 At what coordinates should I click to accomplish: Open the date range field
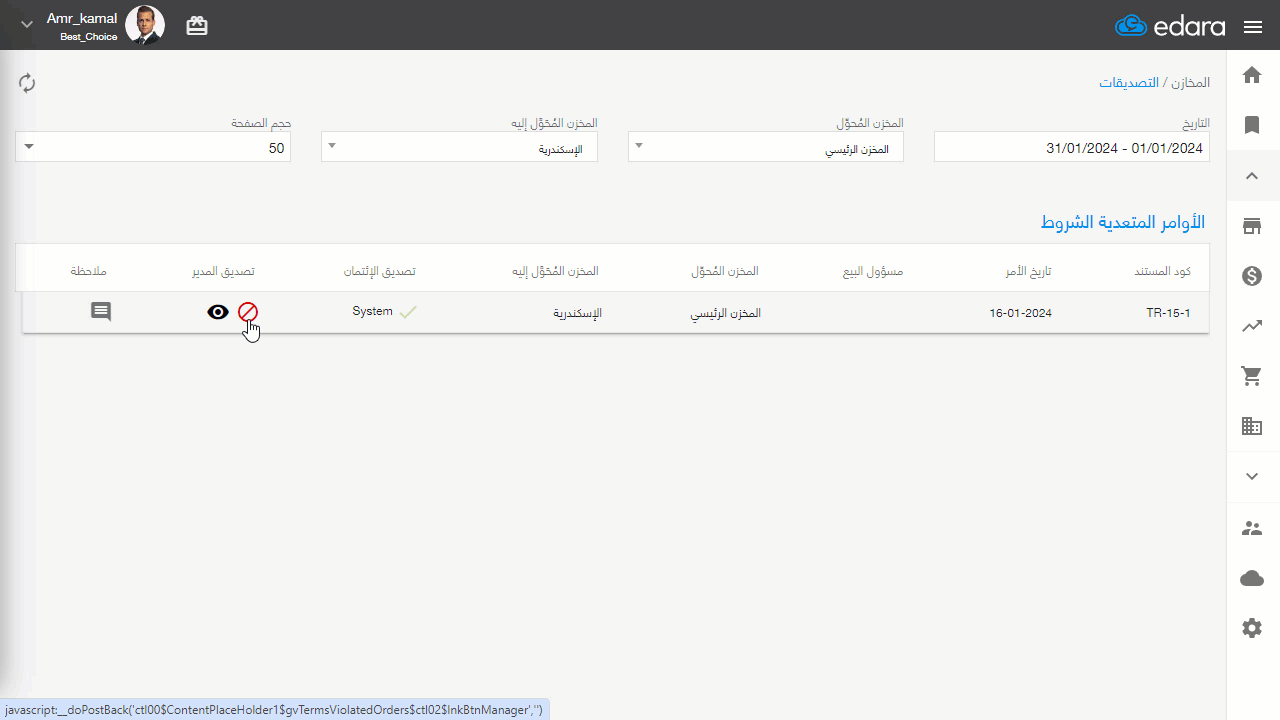coord(1072,148)
